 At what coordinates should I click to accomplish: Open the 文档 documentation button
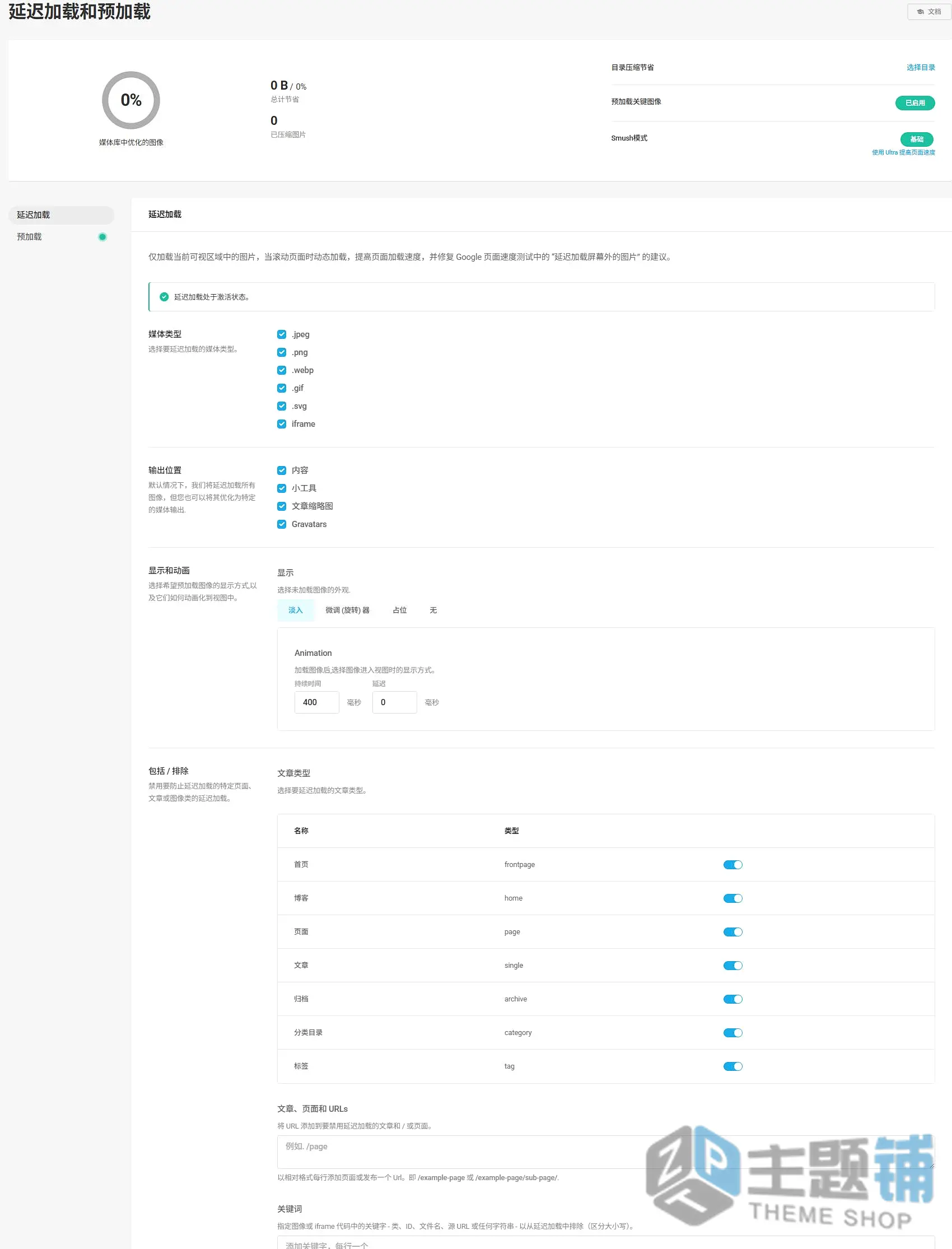pyautogui.click(x=929, y=11)
